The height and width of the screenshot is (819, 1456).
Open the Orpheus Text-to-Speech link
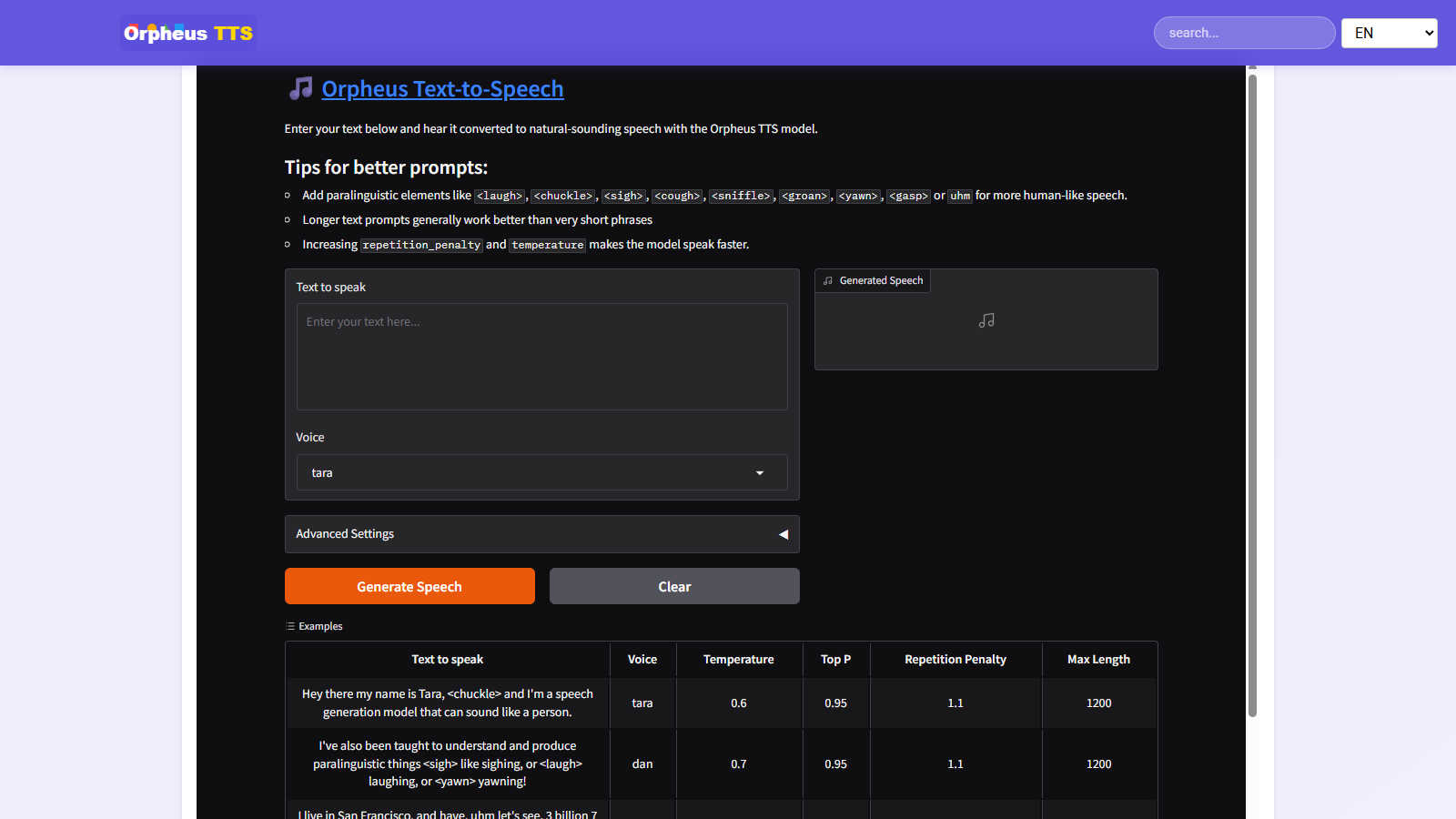(442, 88)
